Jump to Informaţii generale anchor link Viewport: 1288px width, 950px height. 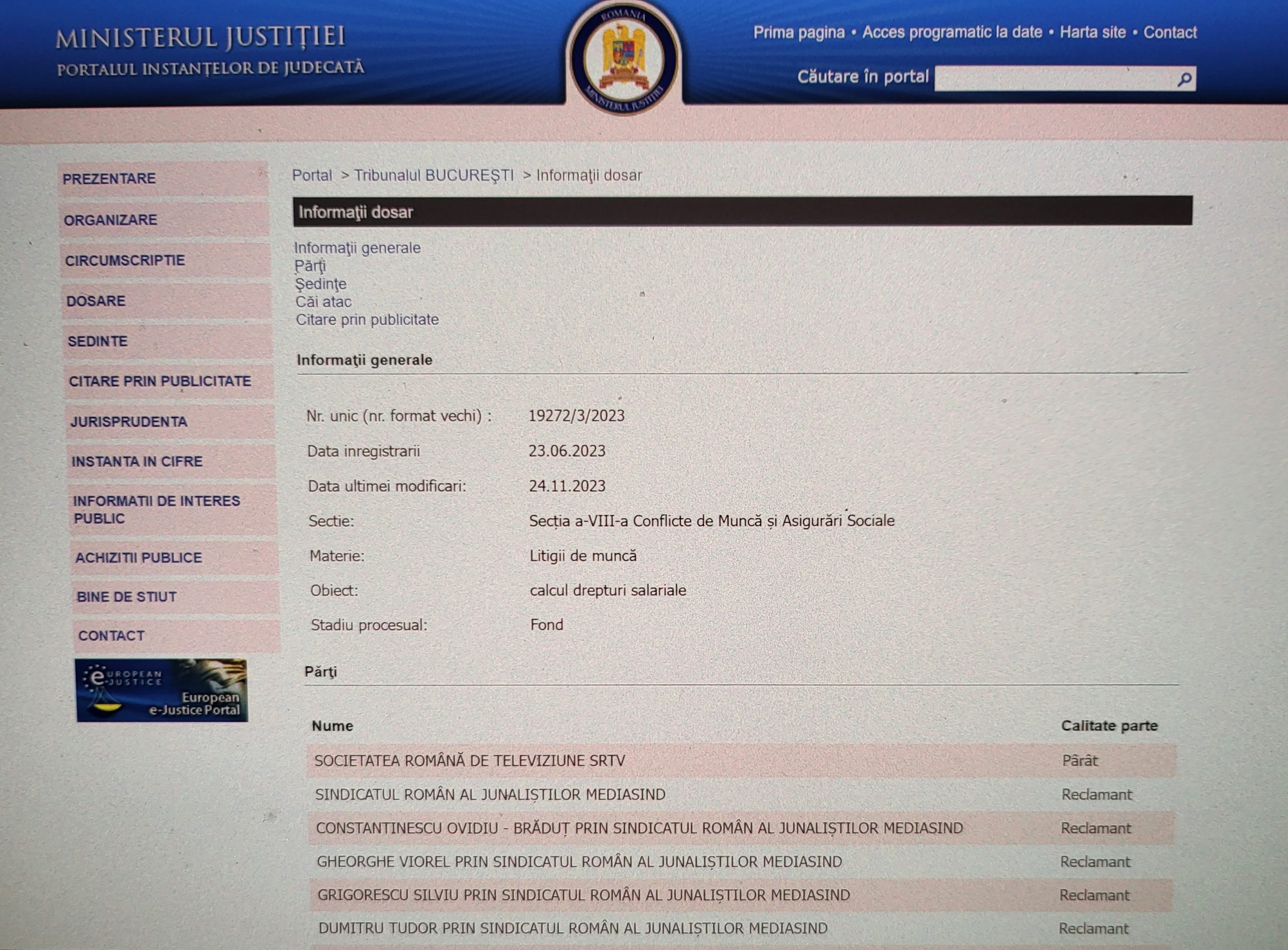[357, 248]
